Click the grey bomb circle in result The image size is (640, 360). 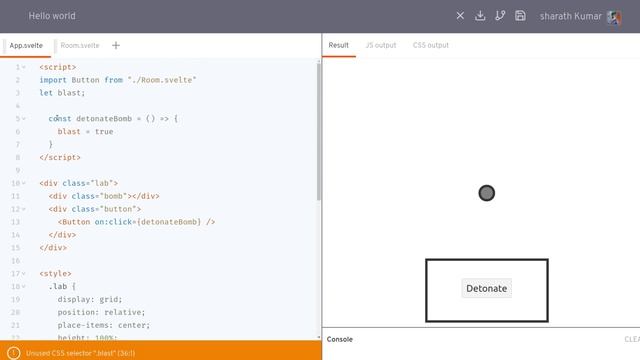point(487,193)
